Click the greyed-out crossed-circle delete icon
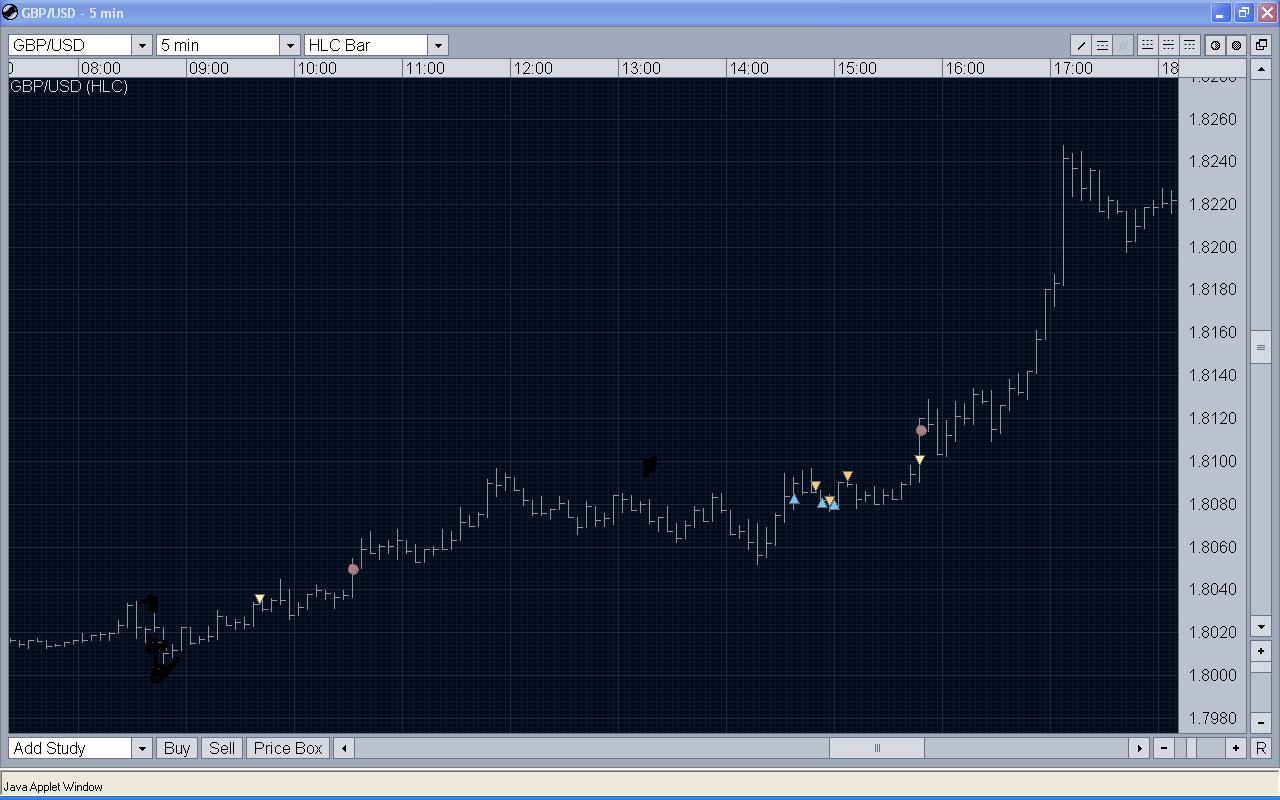 1123,45
